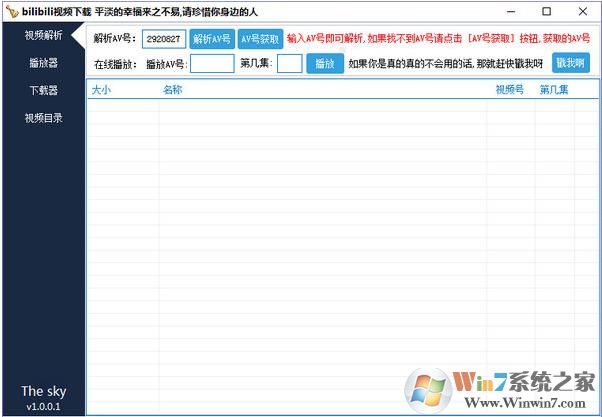
Task: Minimize the bilibili视频下载 window
Action: tap(511, 12)
